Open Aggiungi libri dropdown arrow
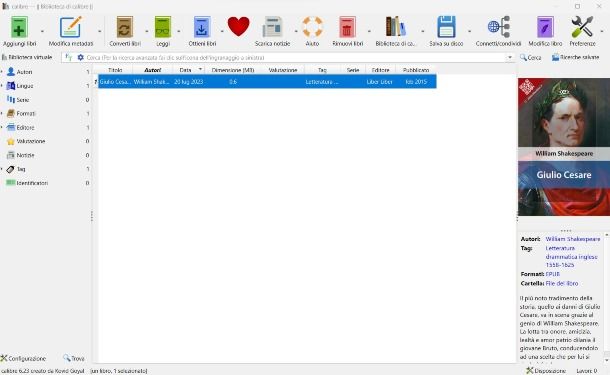The image size is (610, 375). coord(42,31)
